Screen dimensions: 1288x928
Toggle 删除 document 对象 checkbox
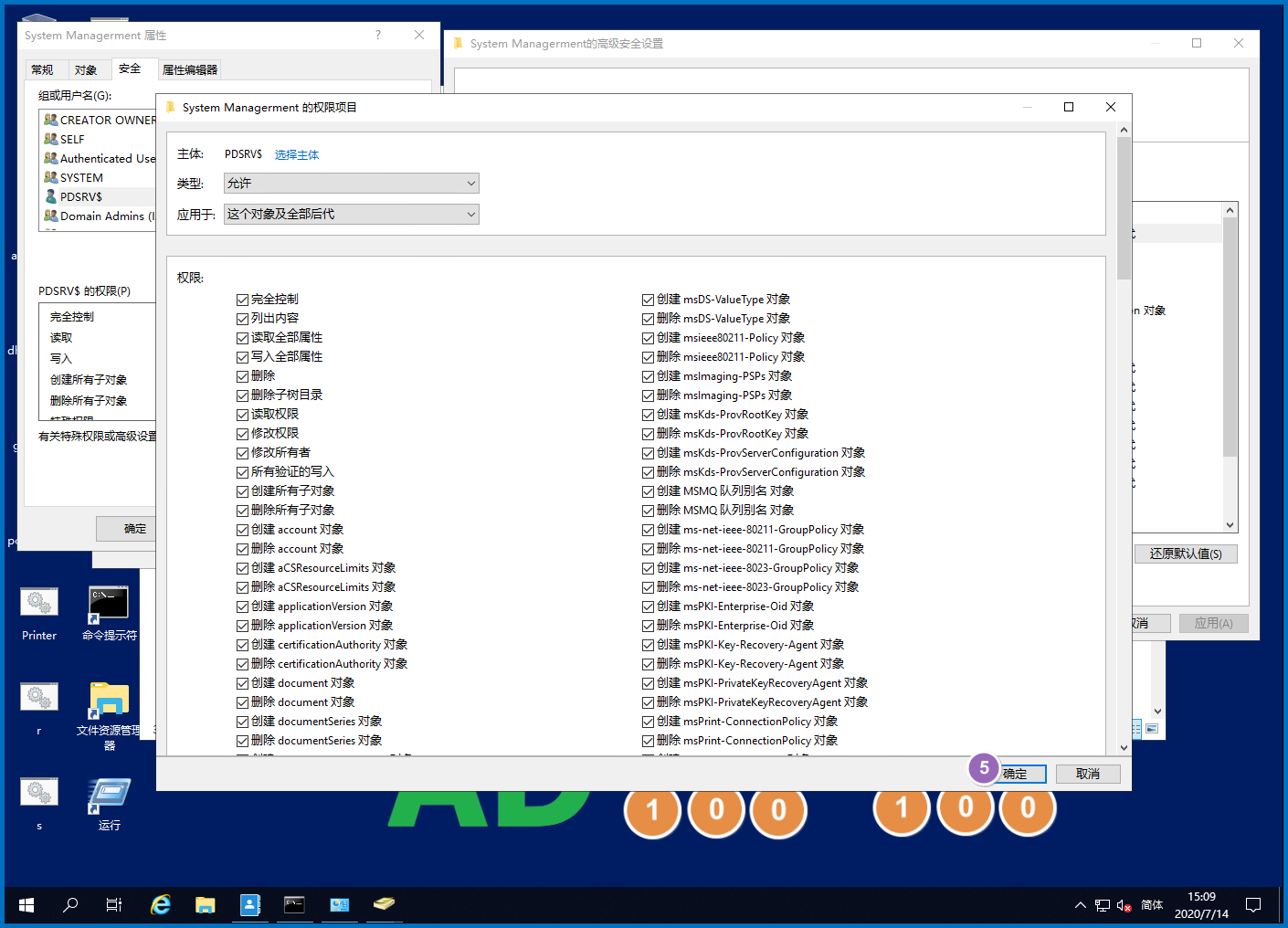point(242,702)
